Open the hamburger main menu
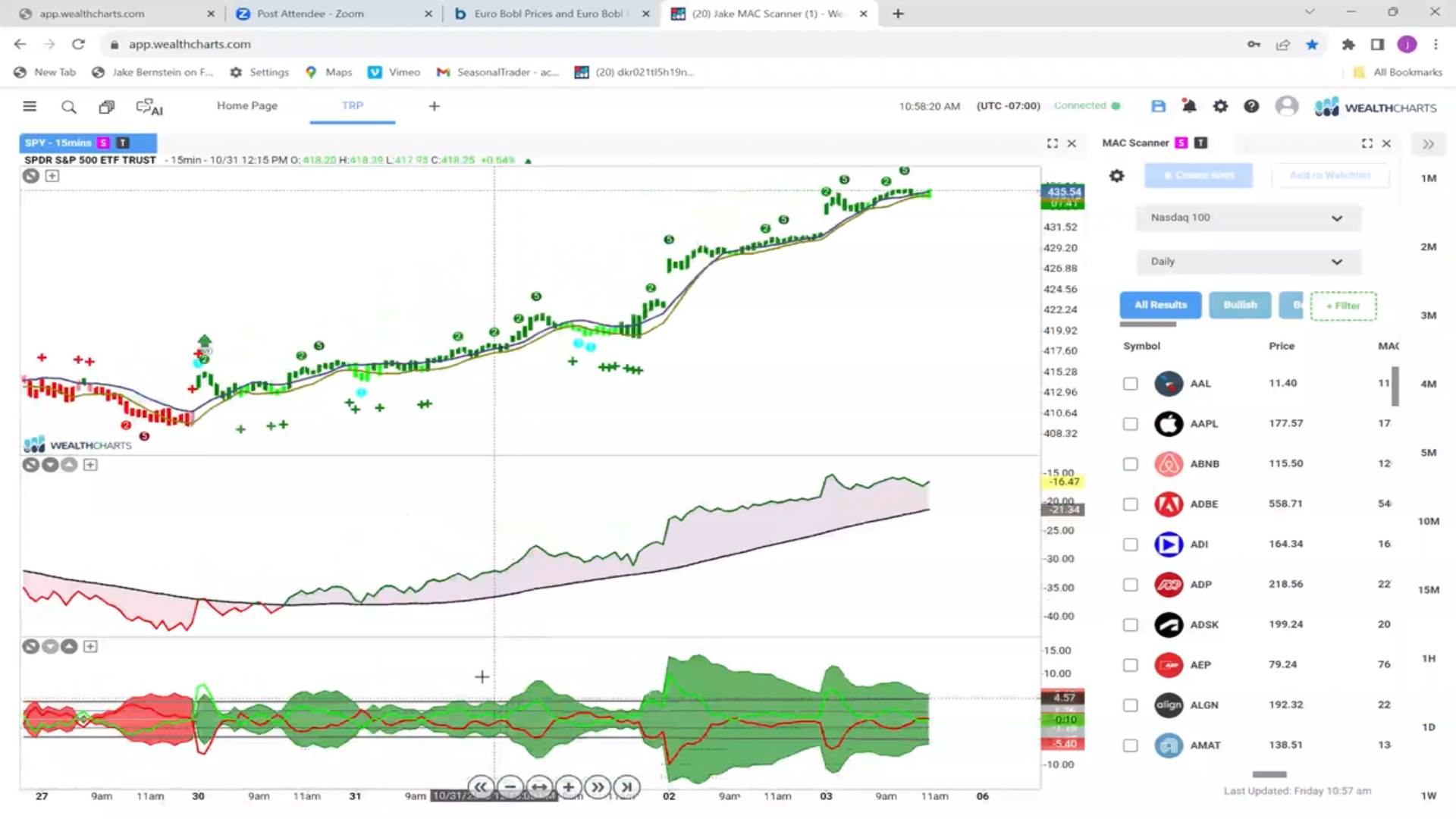Viewport: 1456px width, 819px height. (30, 106)
